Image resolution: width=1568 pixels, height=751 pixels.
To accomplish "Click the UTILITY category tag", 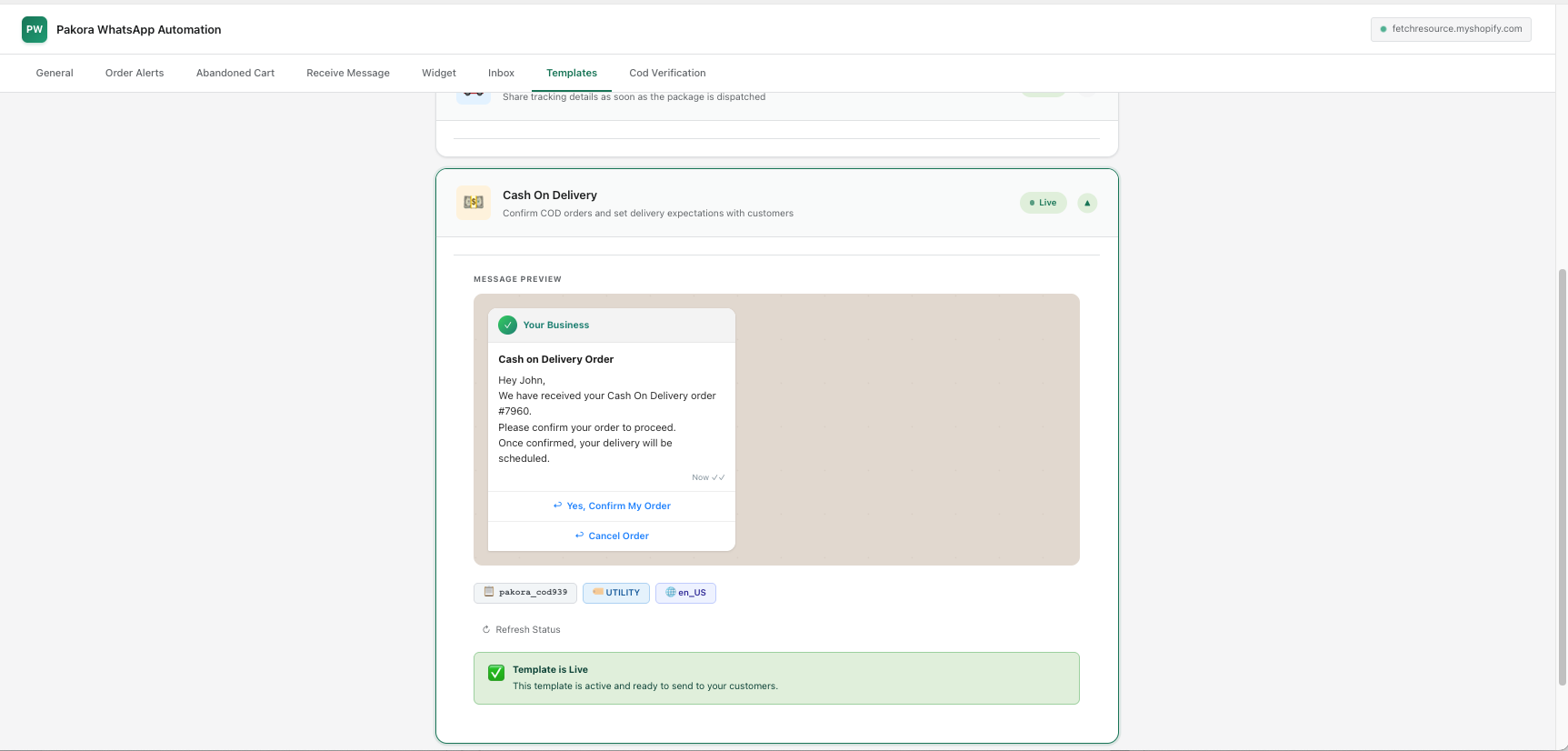I will coord(616,593).
